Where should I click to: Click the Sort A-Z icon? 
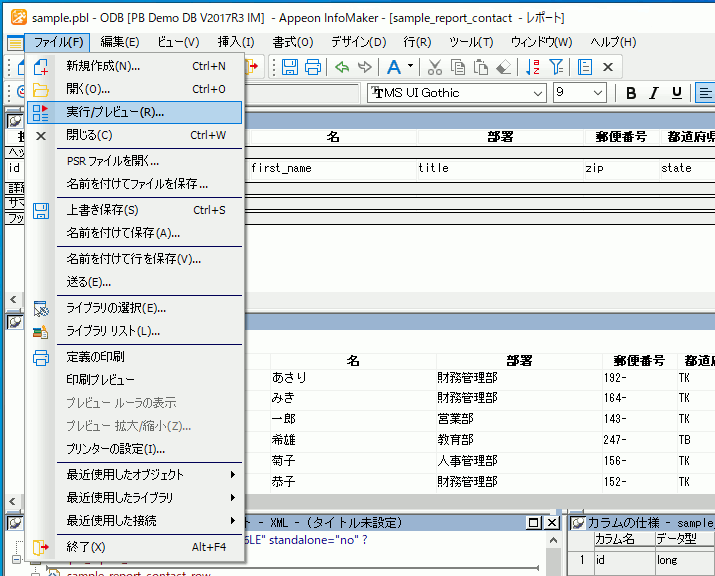click(532, 67)
